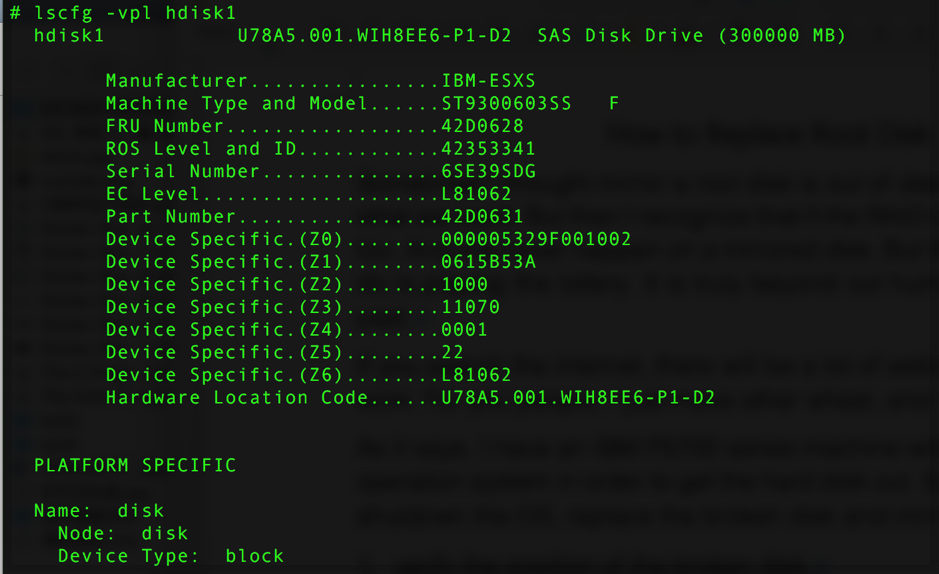Screen dimensions: 939x574
Task: Click the EC Level value L81062
Action: click(x=476, y=194)
